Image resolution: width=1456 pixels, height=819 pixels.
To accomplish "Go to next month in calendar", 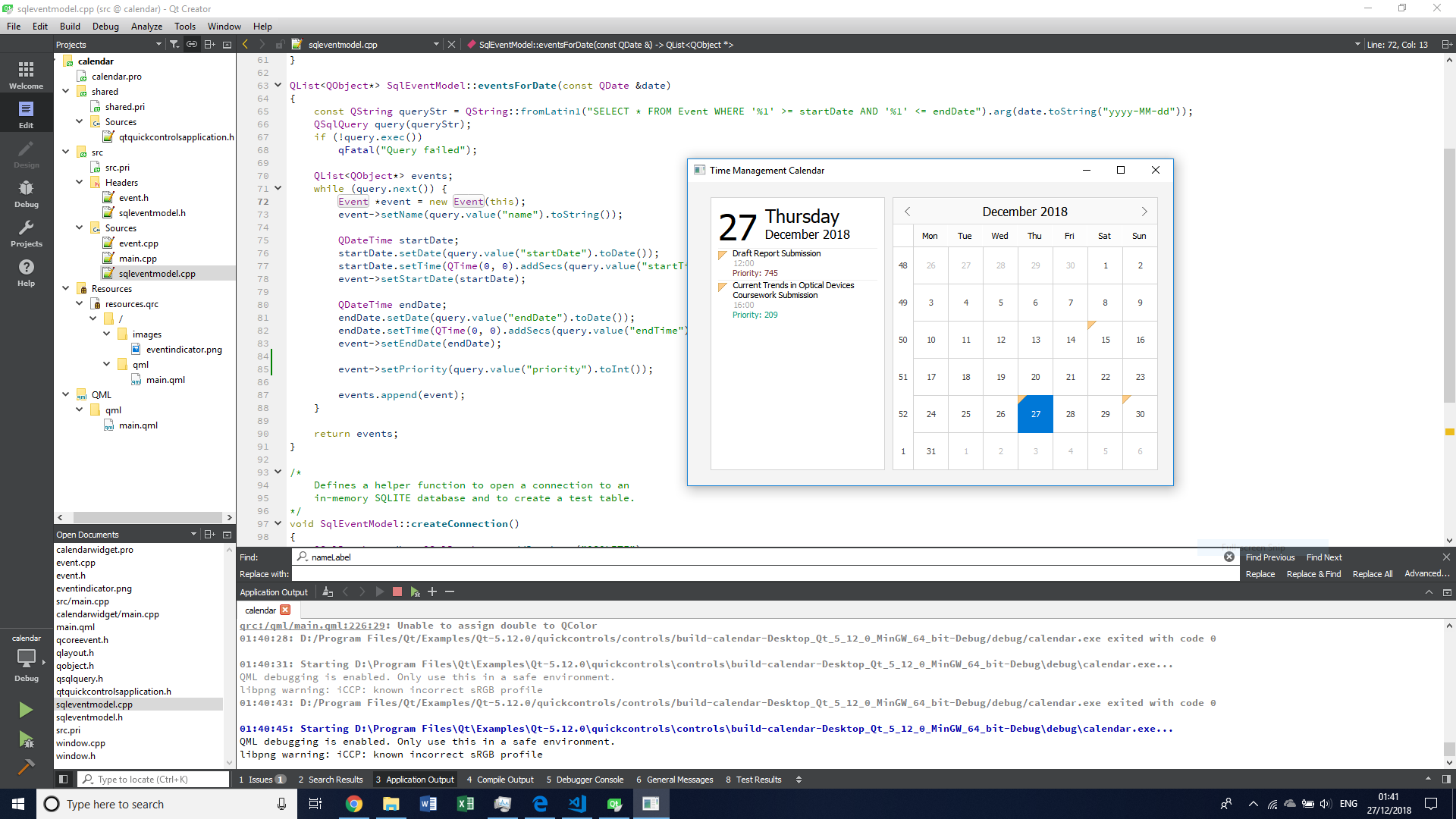I will tap(1144, 212).
